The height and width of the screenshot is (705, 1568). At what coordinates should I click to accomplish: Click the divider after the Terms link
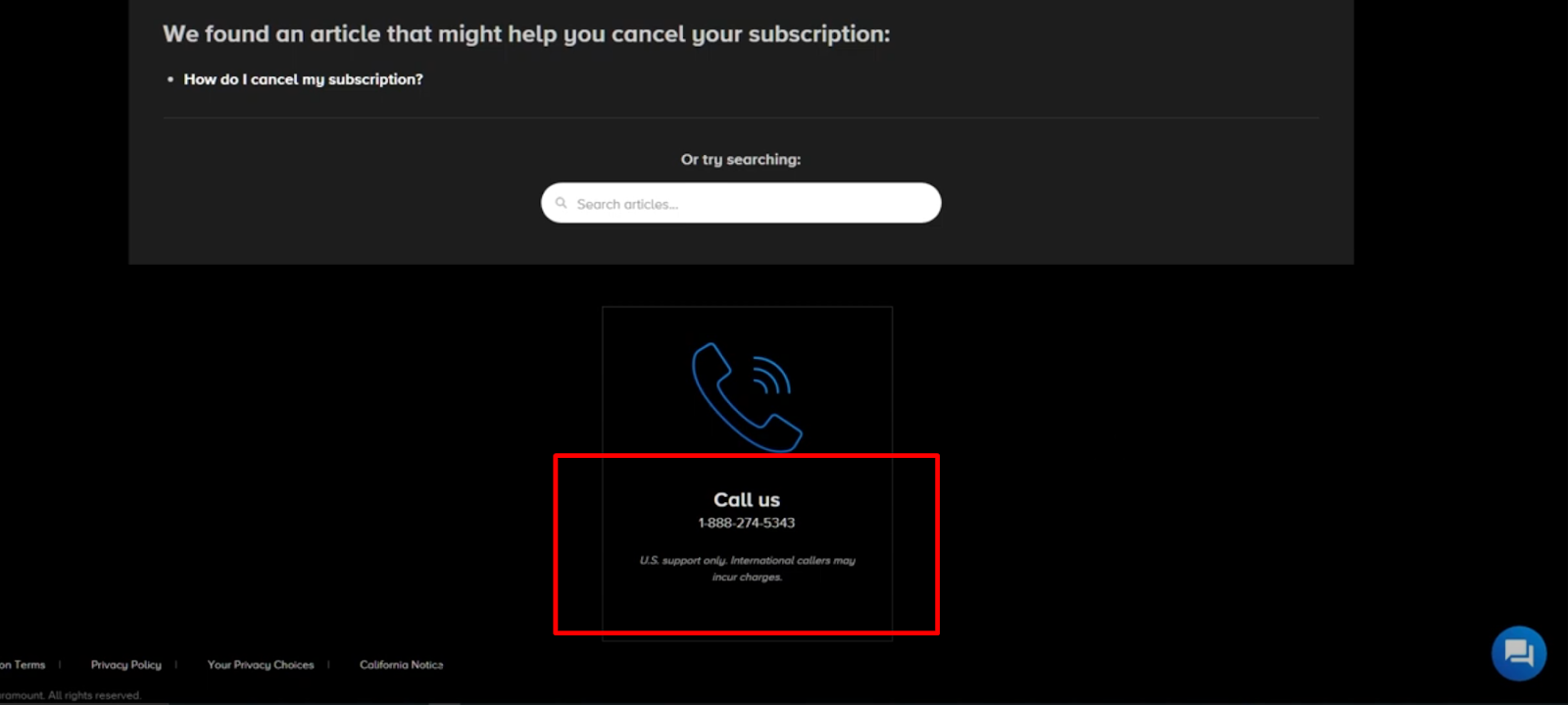click(x=60, y=665)
